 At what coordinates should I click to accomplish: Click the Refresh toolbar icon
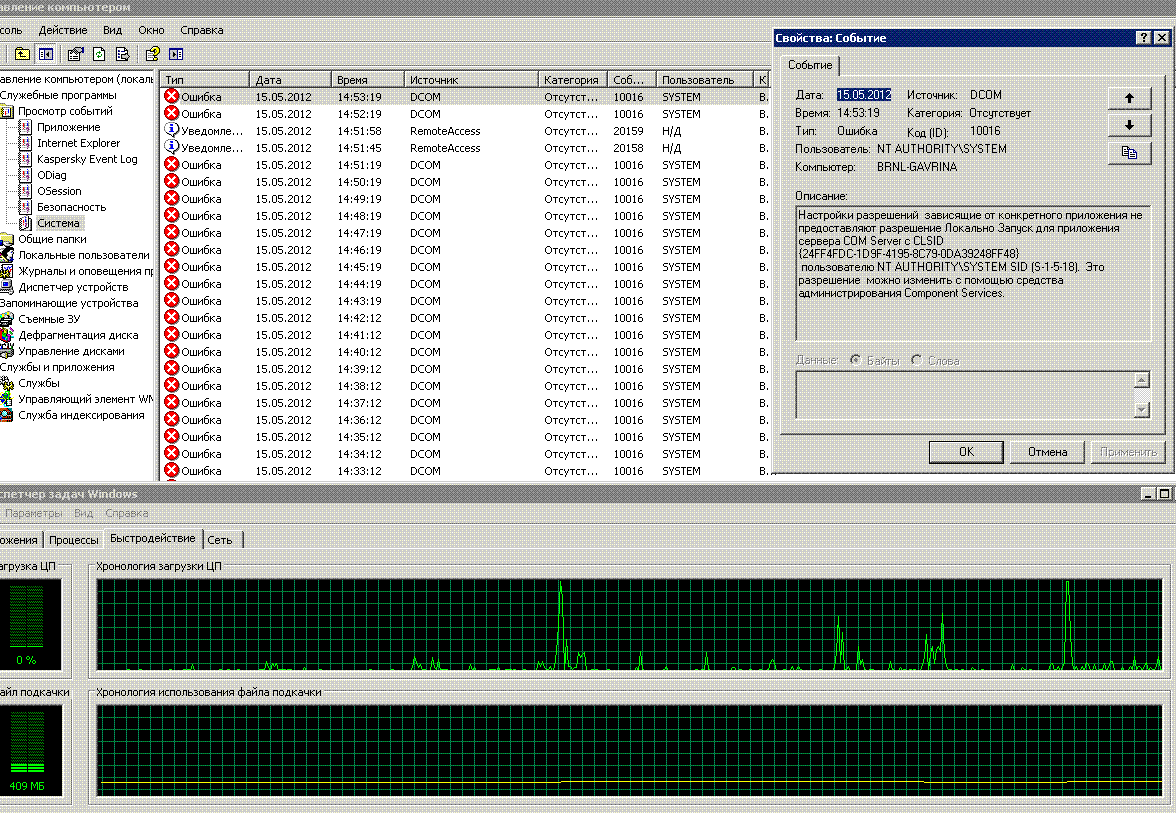pos(99,54)
